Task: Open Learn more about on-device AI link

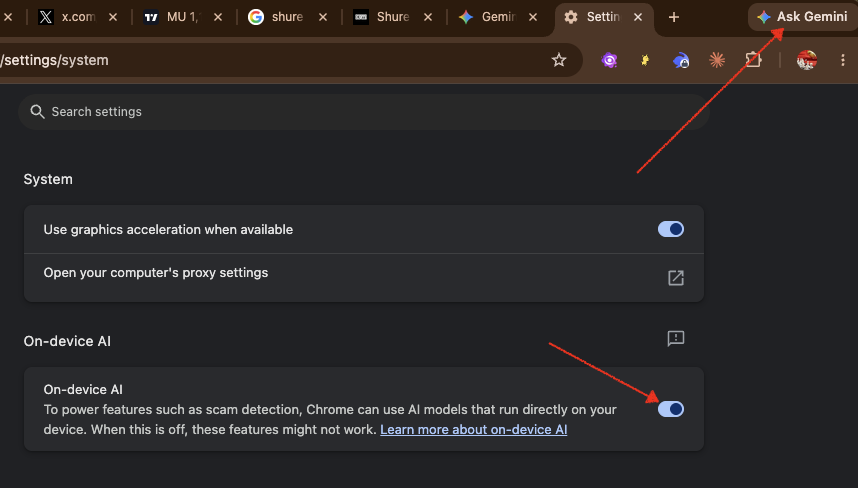Action: pyautogui.click(x=474, y=429)
